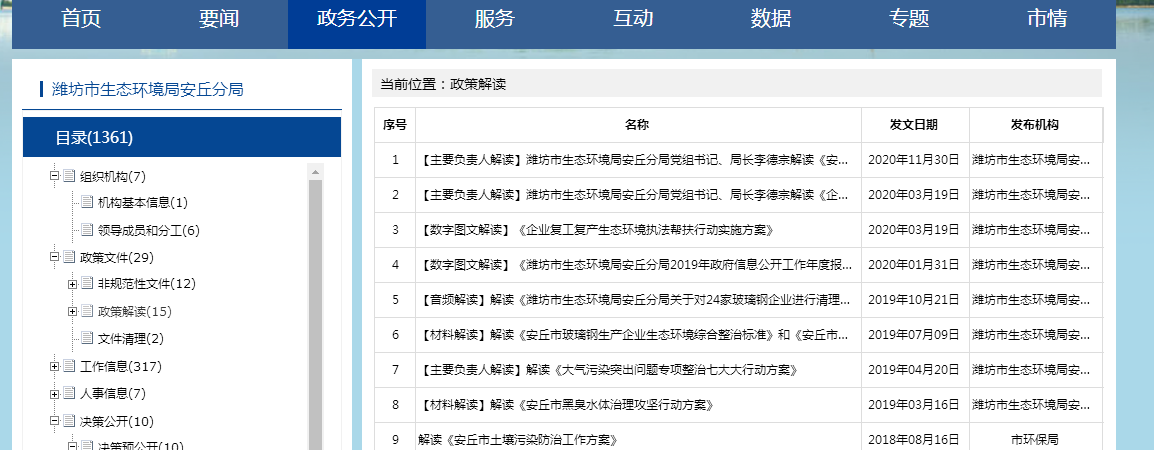Select 文件清理(2) in the tree

[x=131, y=340]
